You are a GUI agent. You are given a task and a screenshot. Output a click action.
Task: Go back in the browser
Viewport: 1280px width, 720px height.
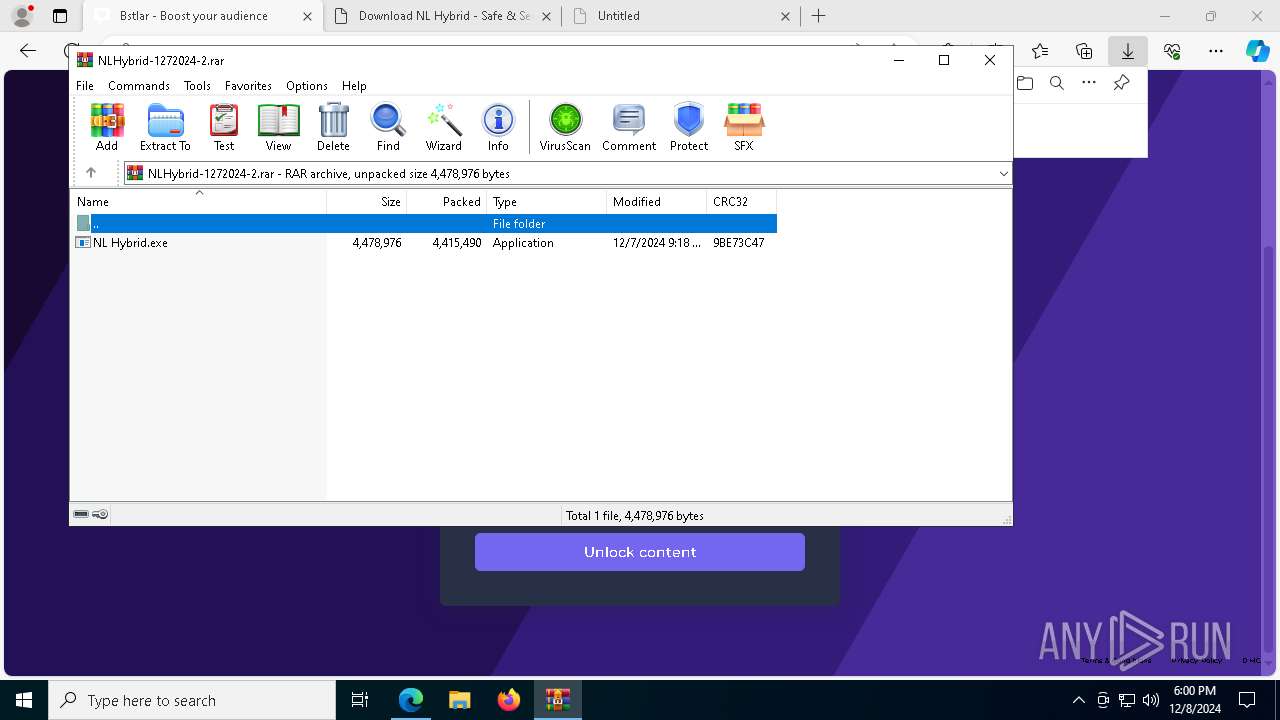[x=28, y=51]
